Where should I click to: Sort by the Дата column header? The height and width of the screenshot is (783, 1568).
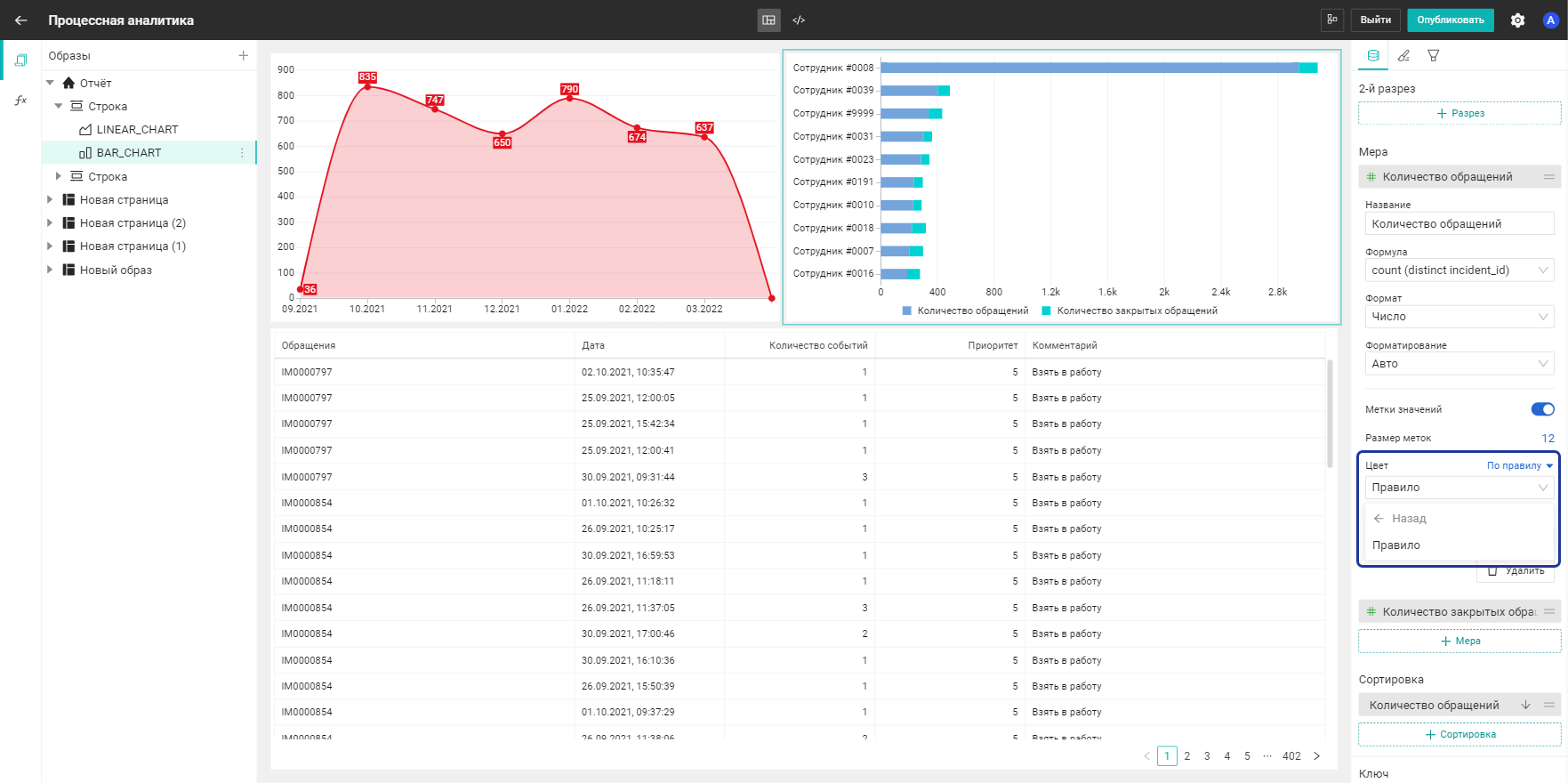tap(593, 345)
